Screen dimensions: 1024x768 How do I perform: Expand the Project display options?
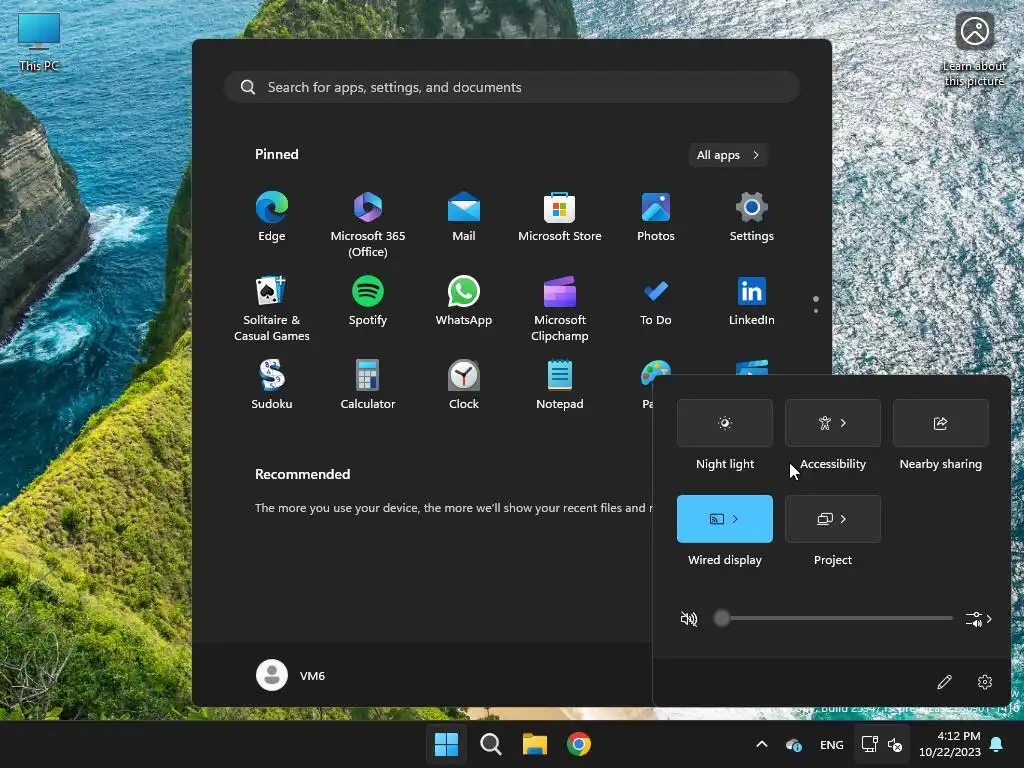point(843,519)
